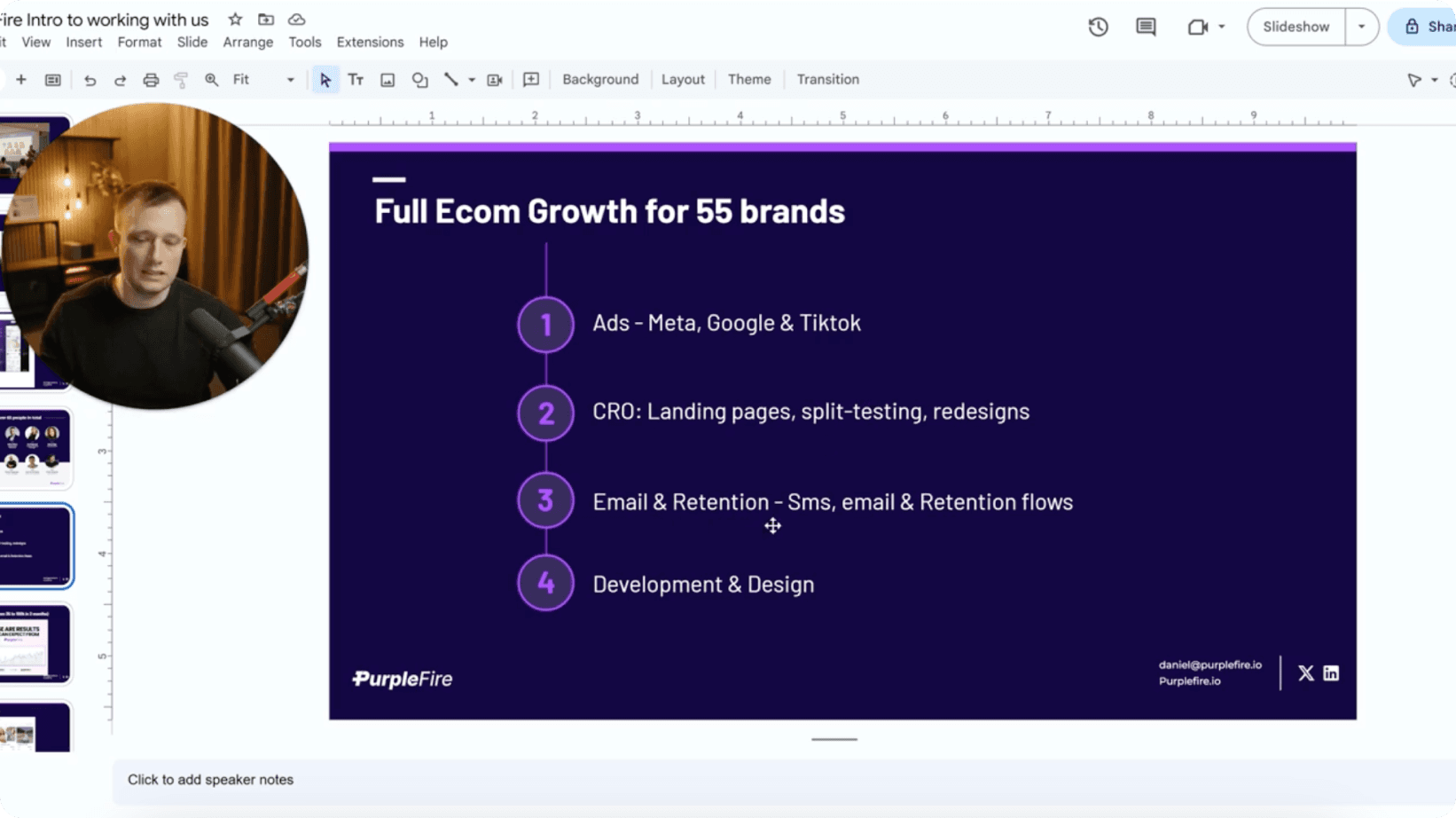Expand pointer options arrow at toolbar right
This screenshot has width=1456, height=818.
click(1435, 80)
